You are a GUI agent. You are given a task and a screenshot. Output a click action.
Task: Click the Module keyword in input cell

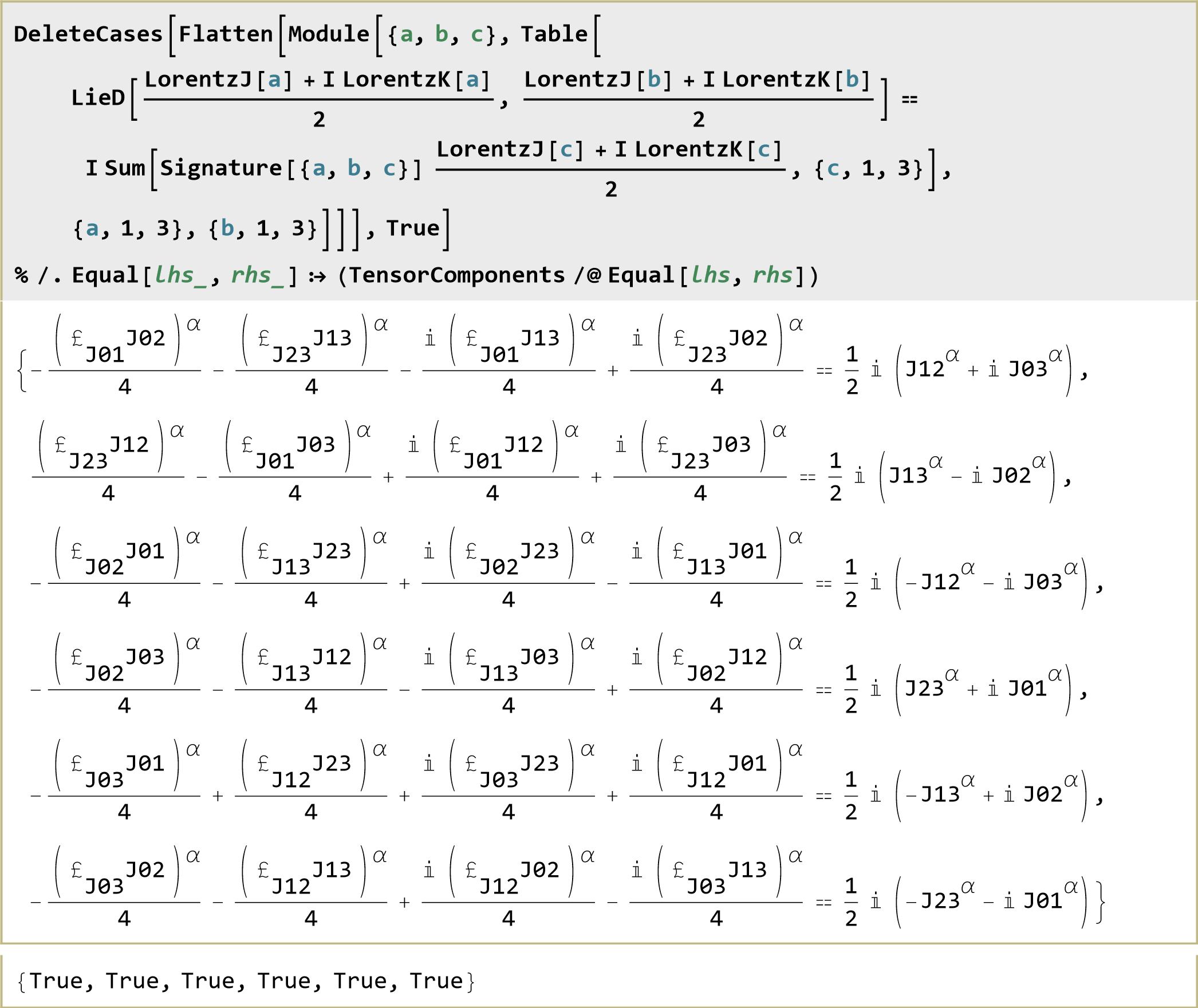[x=329, y=34]
